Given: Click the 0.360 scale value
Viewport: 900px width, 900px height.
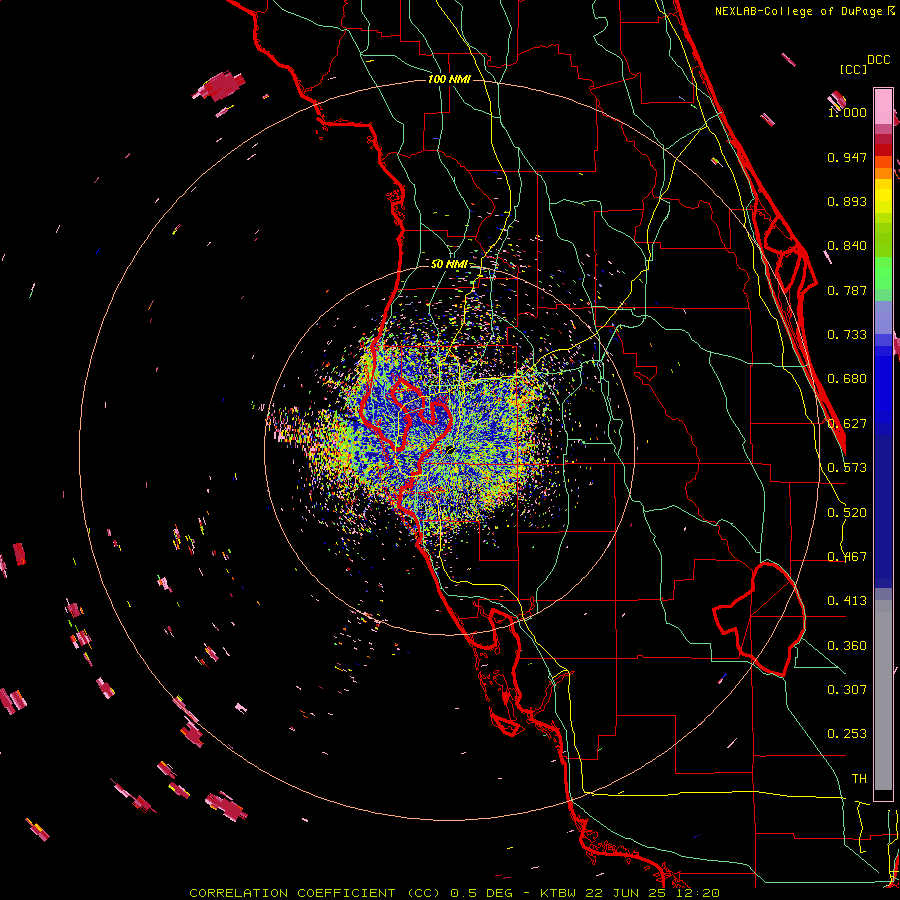Looking at the screenshot, I should 847,646.
